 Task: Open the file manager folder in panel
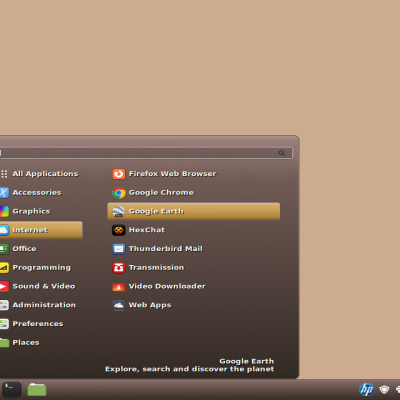(x=37, y=389)
